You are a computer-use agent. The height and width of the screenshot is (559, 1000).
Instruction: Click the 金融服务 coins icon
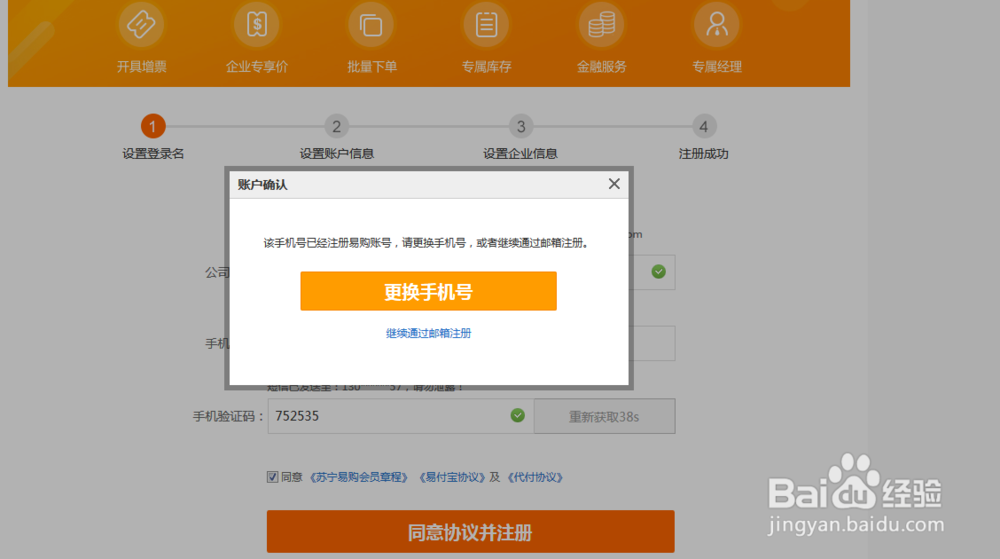coord(601,25)
